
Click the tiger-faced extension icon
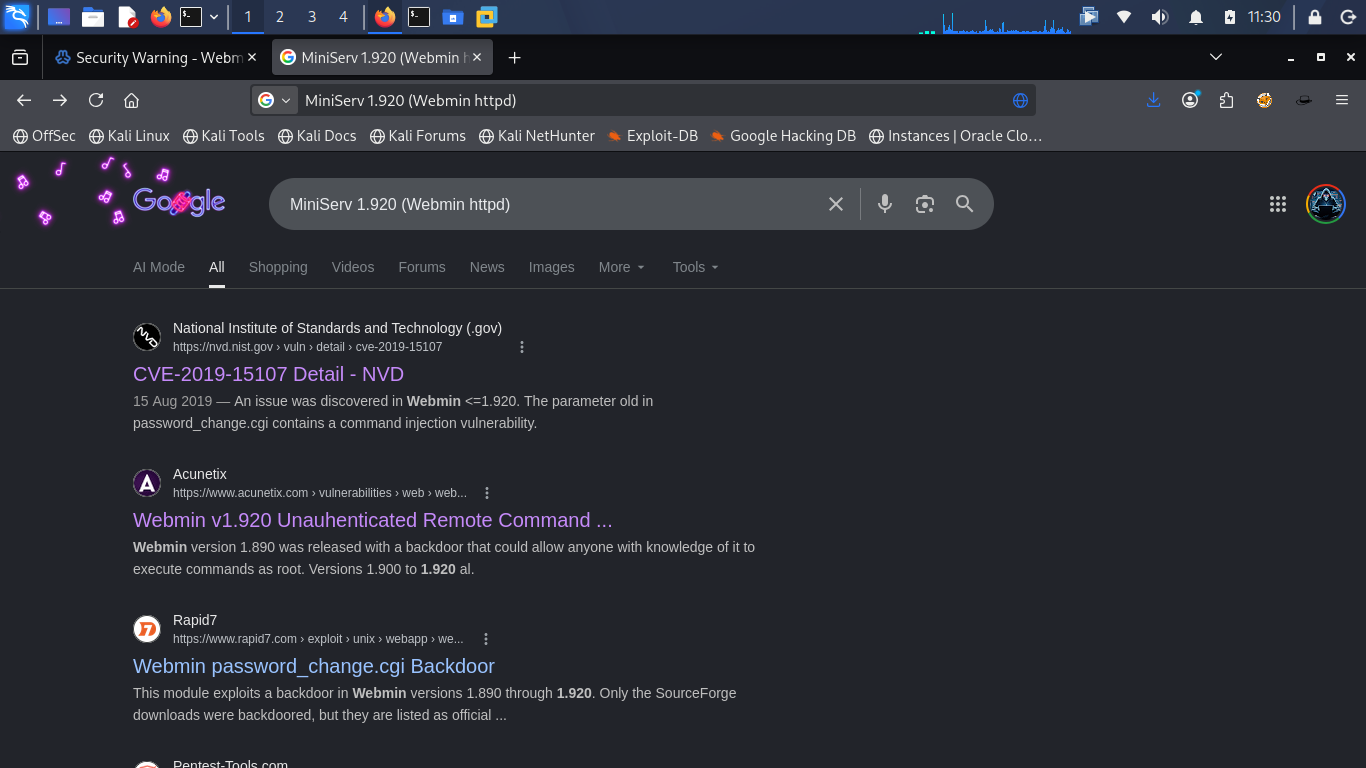[1265, 100]
